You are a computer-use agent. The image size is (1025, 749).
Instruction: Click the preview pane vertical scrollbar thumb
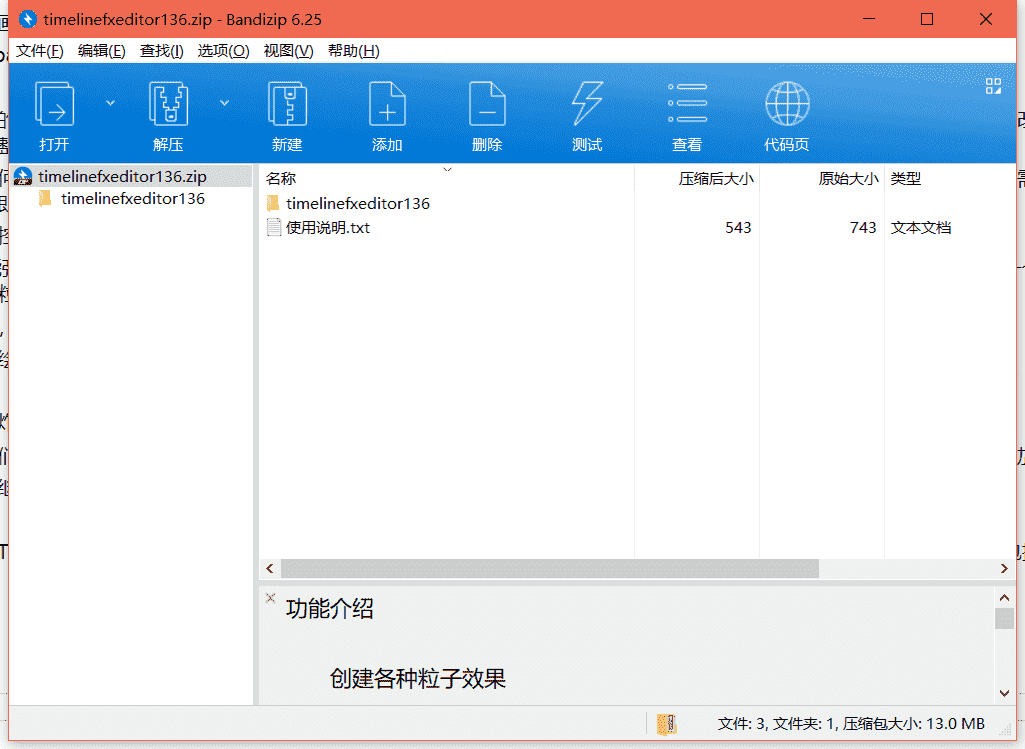click(1005, 618)
